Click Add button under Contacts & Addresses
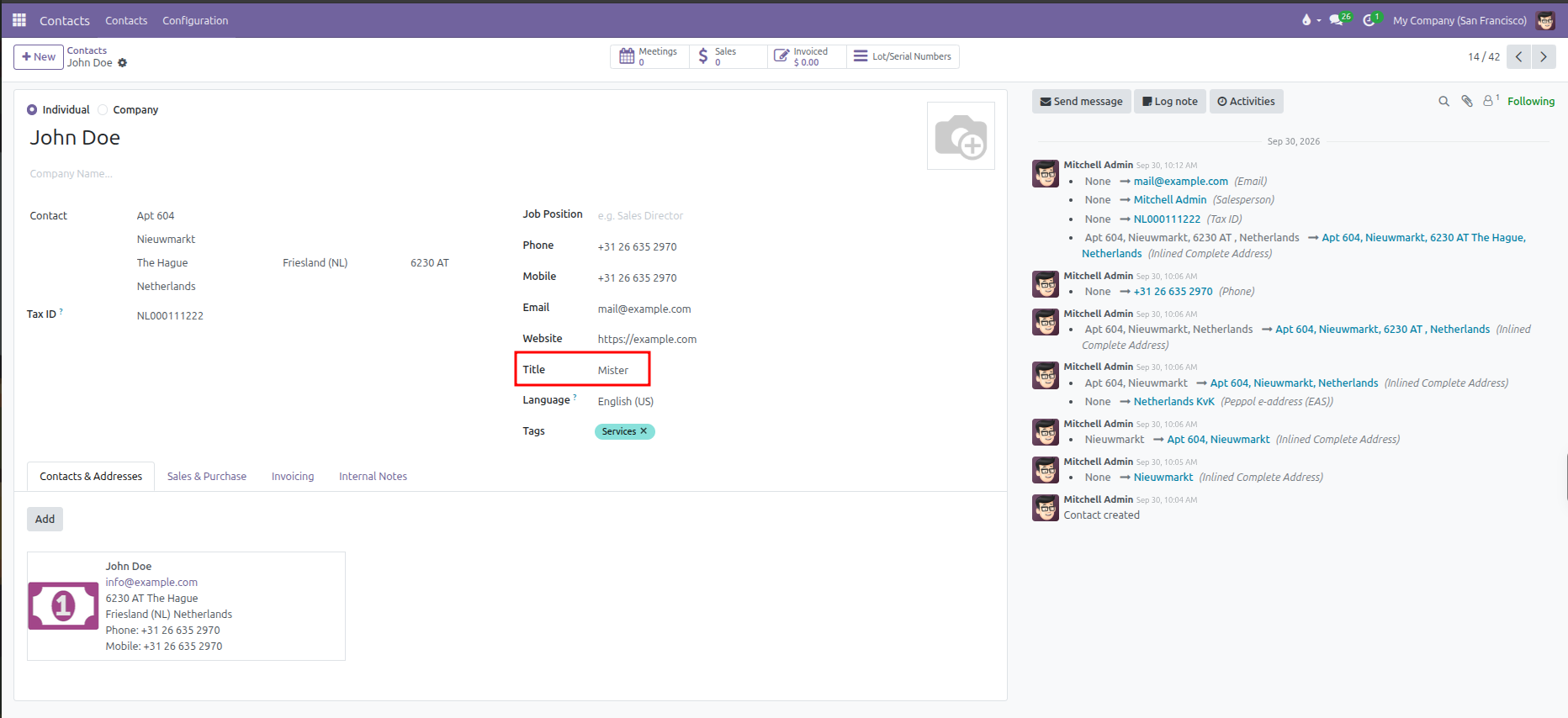Image resolution: width=1568 pixels, height=718 pixels. point(45,520)
